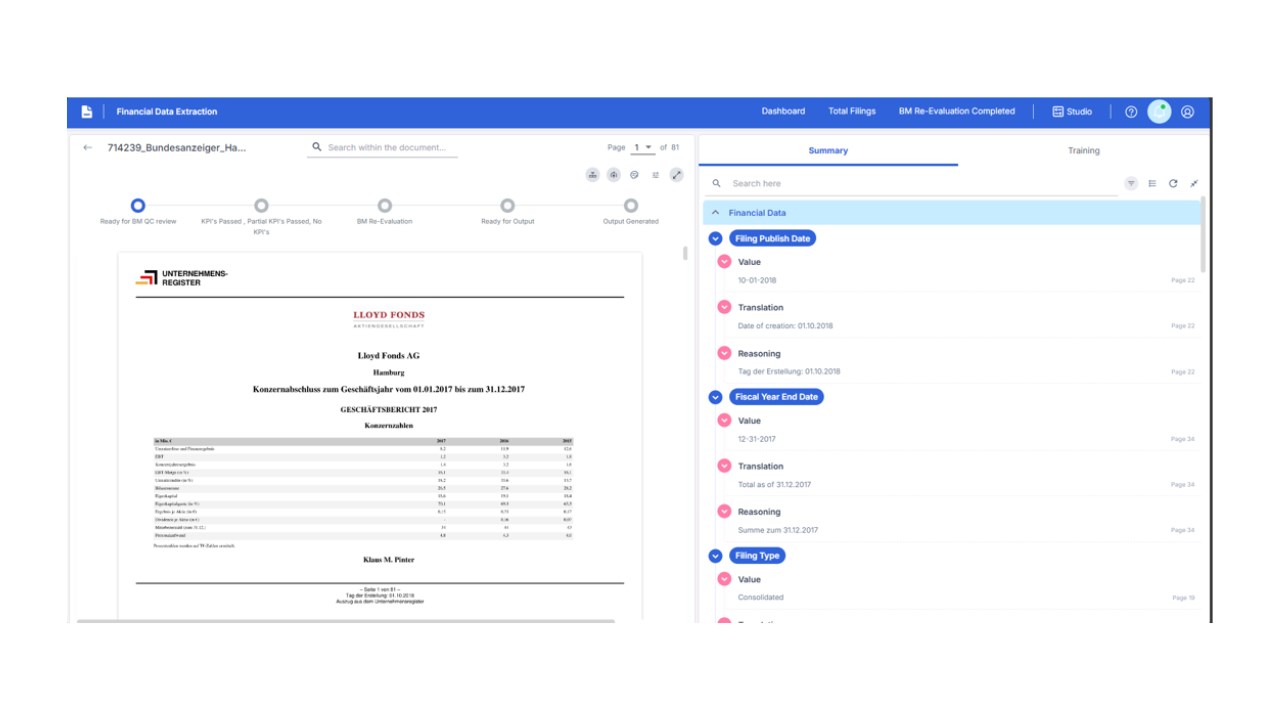Click the Total Filings link
Image resolution: width=1280 pixels, height=720 pixels.
(852, 112)
